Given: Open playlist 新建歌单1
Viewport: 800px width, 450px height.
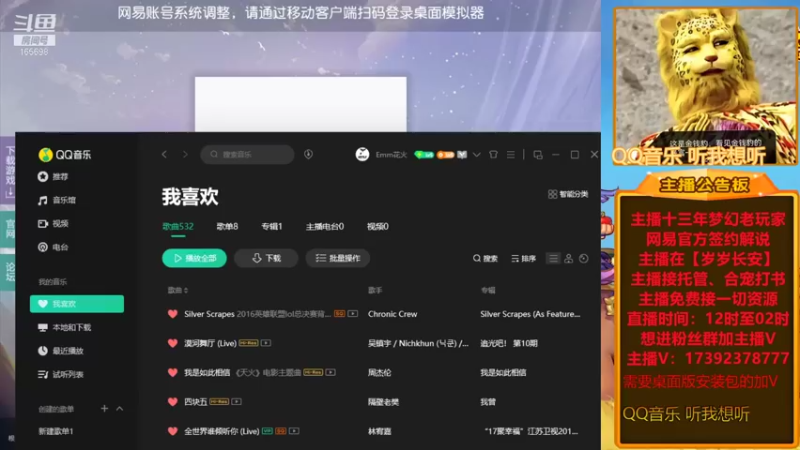Looking at the screenshot, I should (56, 432).
